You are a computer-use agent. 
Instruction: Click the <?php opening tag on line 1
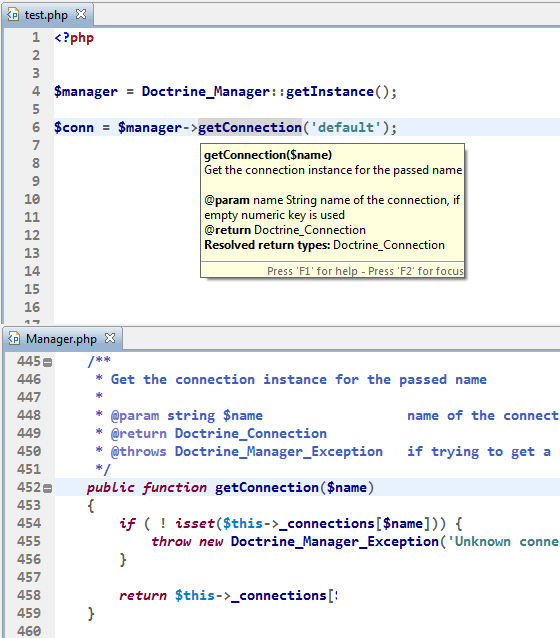[x=74, y=38]
